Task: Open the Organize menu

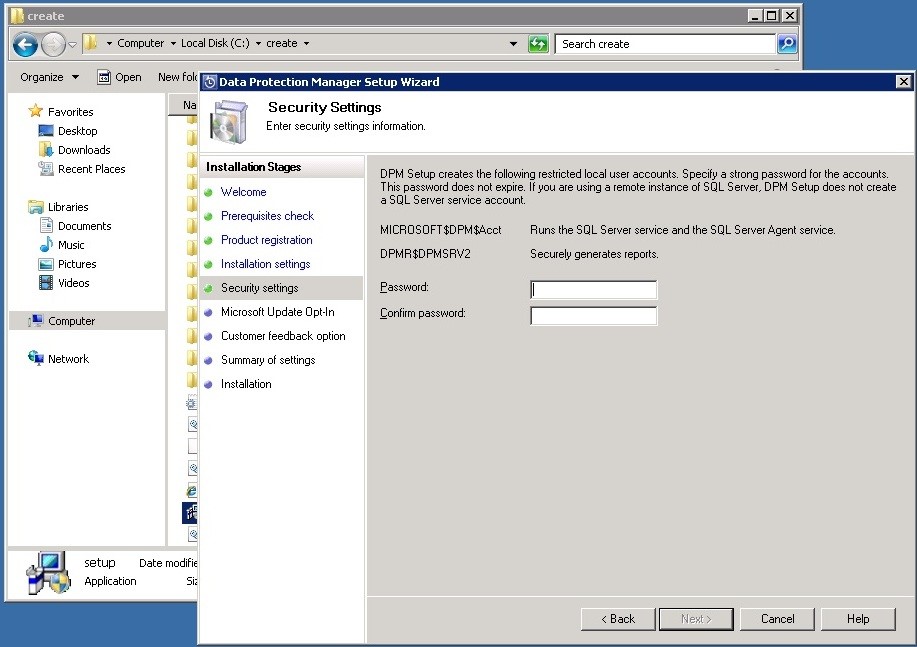Action: pyautogui.click(x=49, y=77)
